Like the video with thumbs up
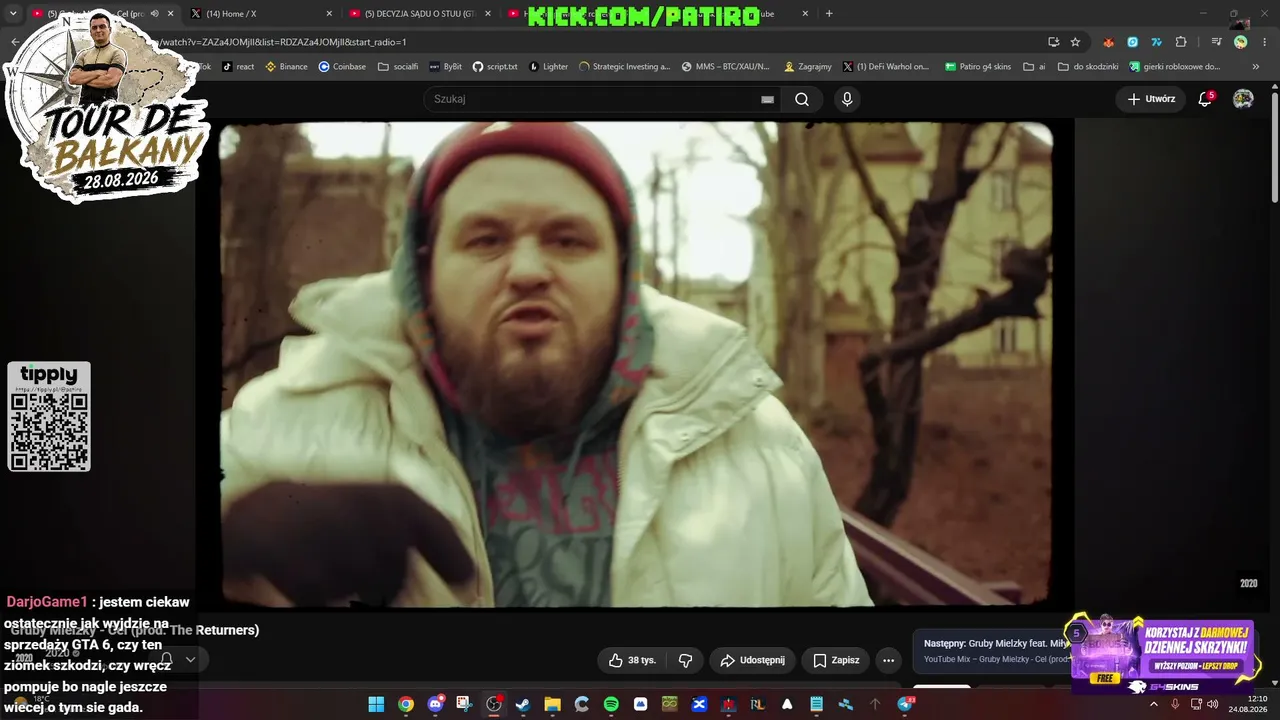Image resolution: width=1280 pixels, height=720 pixels. click(632, 660)
